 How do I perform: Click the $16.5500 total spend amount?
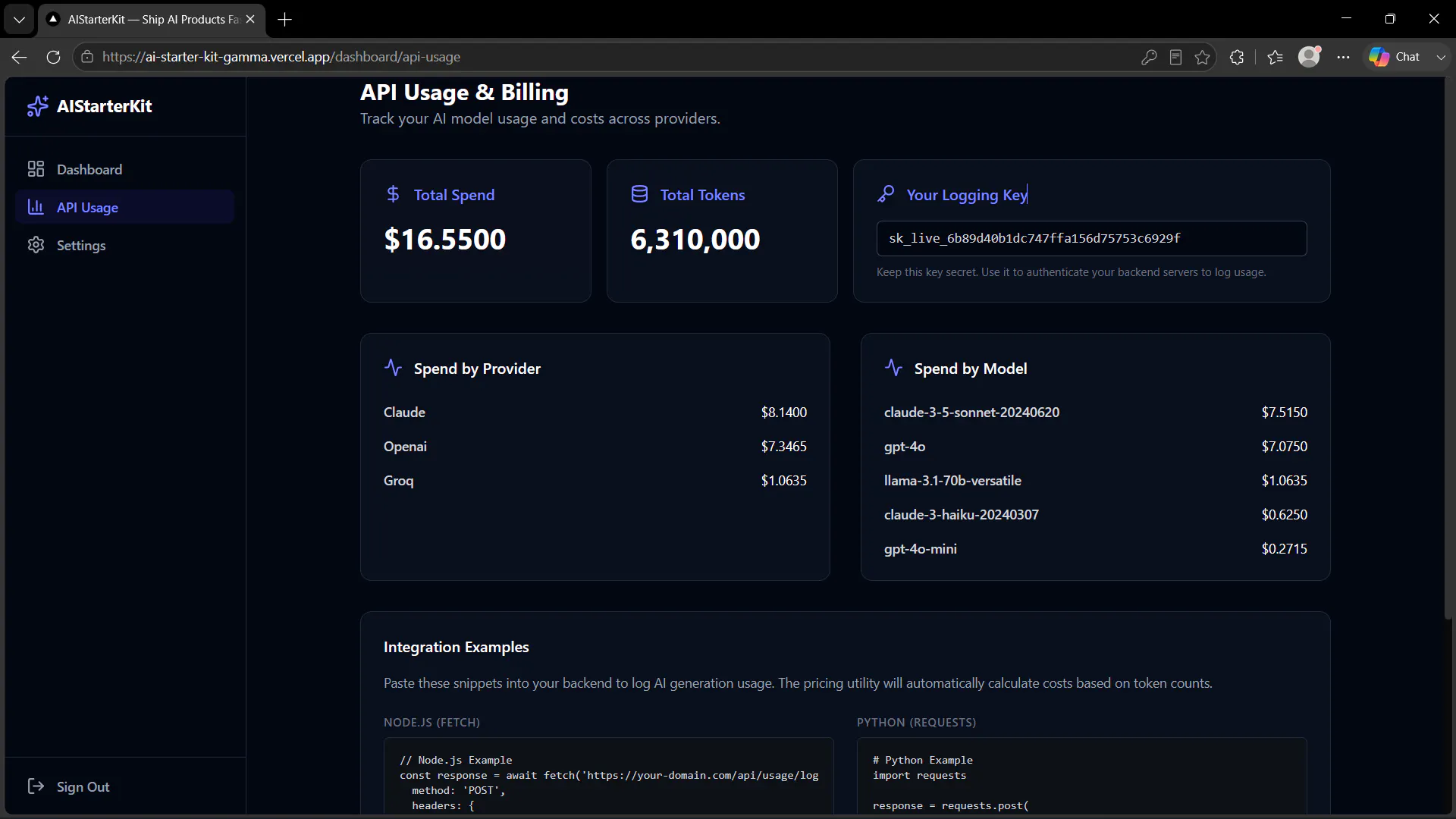tap(445, 239)
